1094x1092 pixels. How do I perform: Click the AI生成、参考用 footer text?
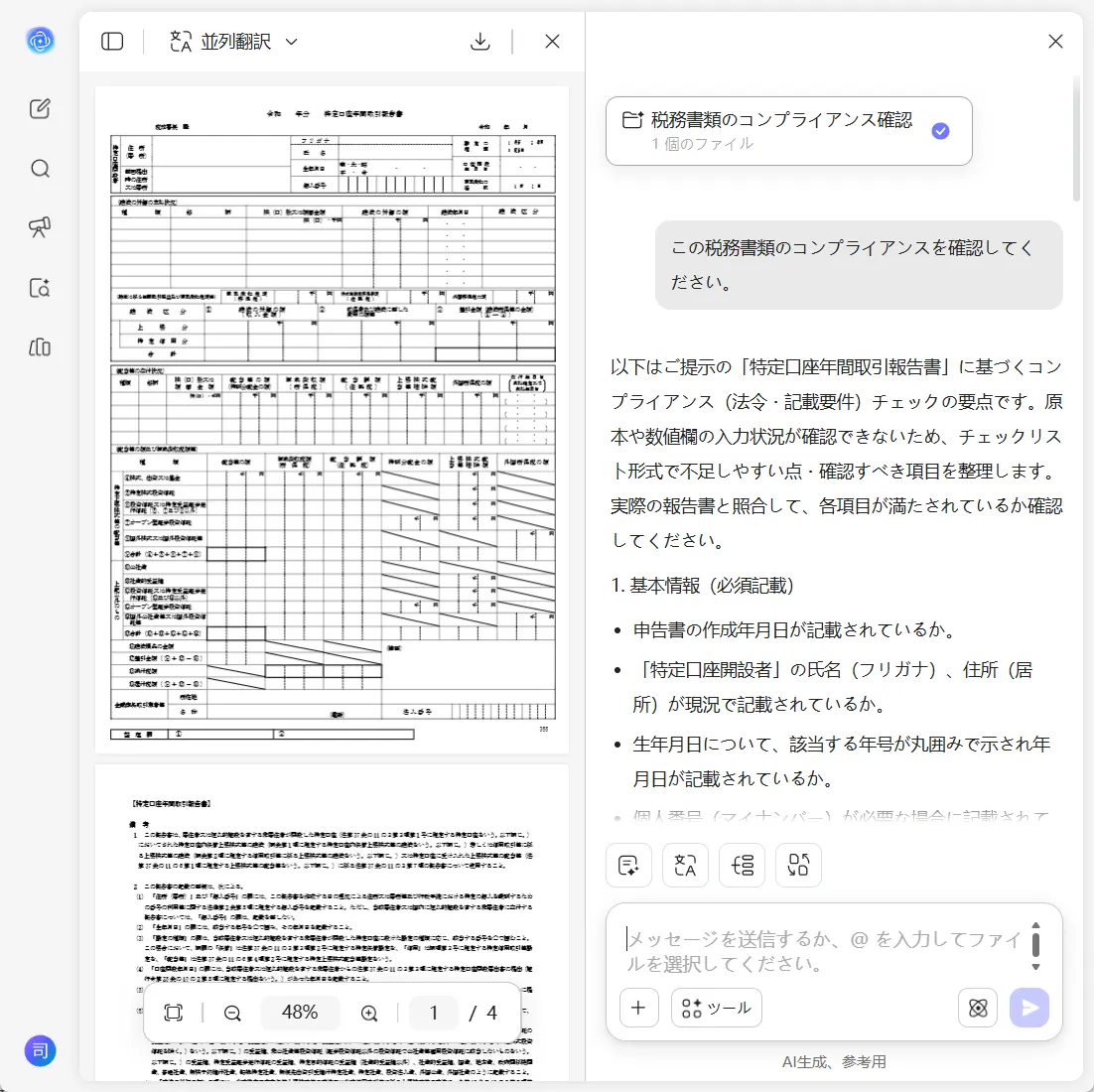[835, 1062]
